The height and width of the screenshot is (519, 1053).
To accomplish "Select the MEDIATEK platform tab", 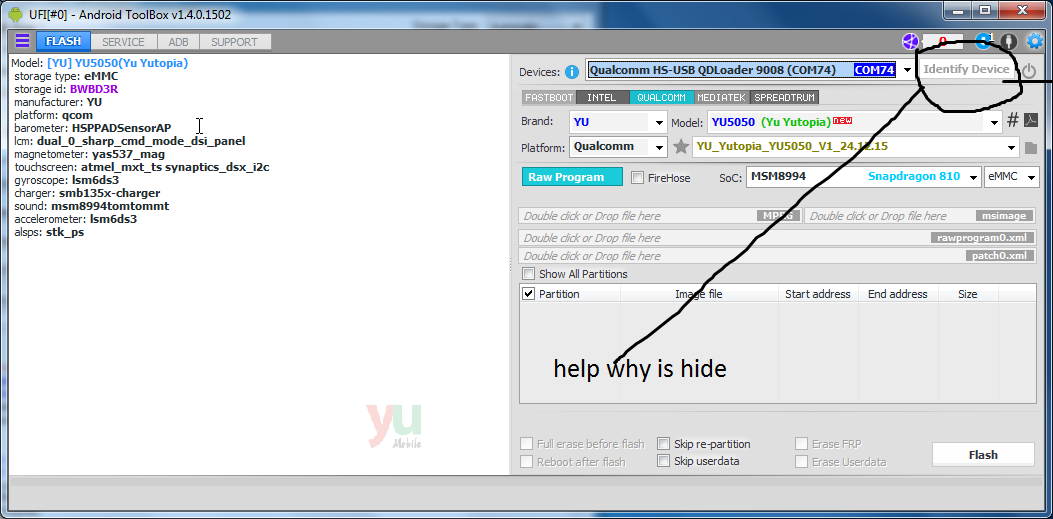I will click(722, 97).
